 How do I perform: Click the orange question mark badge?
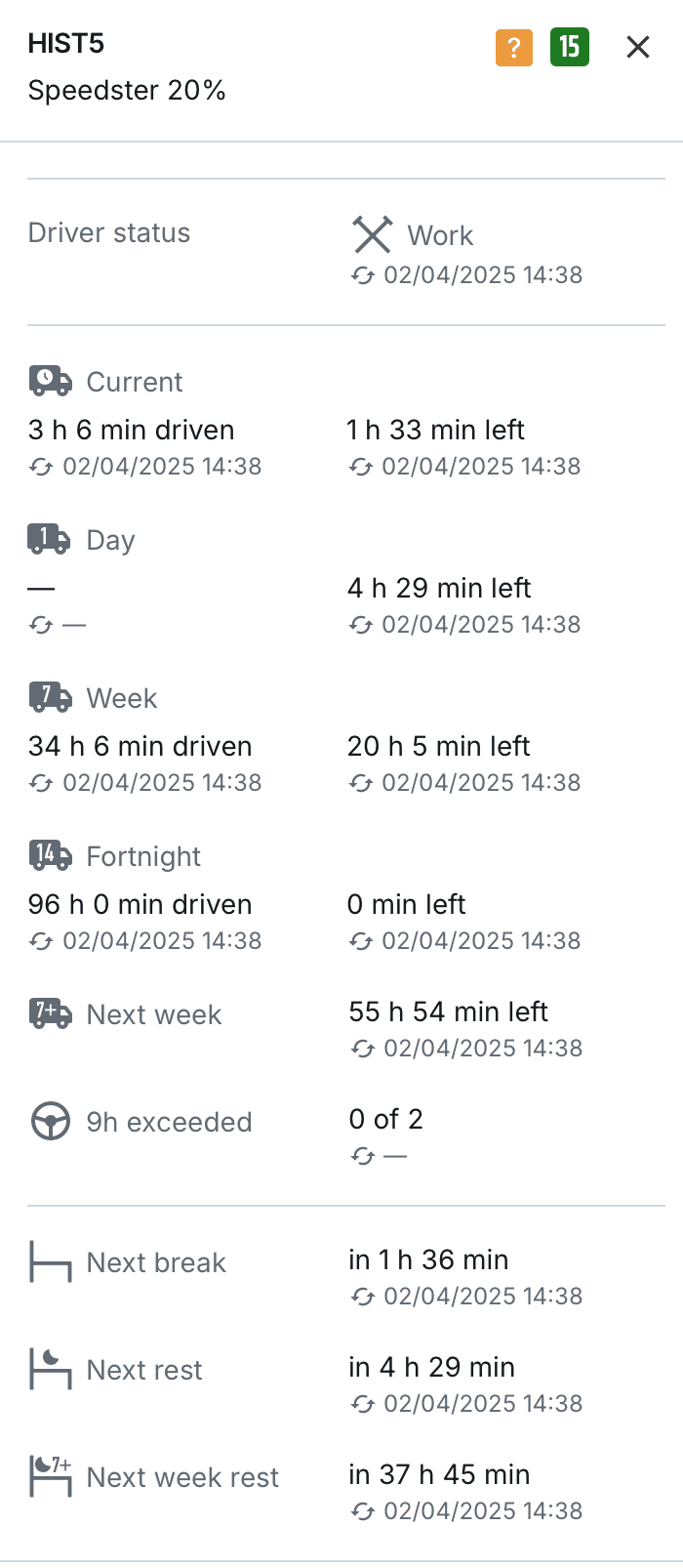tap(514, 47)
